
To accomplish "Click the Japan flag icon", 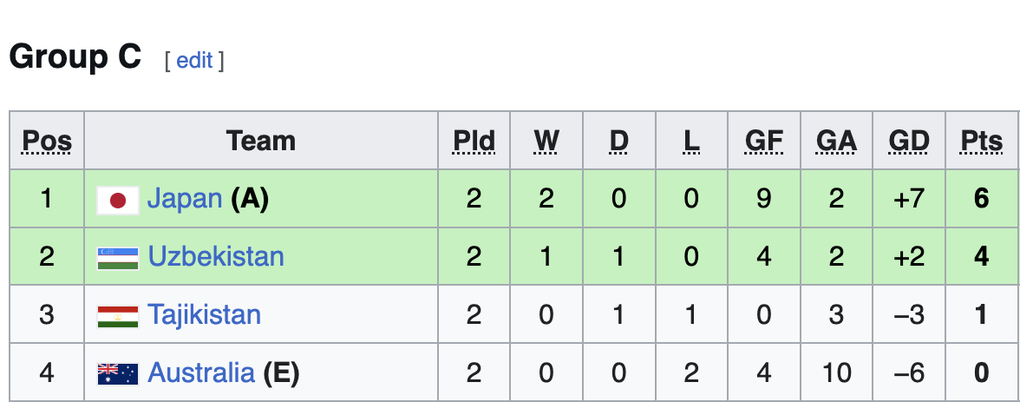I will click(x=117, y=200).
